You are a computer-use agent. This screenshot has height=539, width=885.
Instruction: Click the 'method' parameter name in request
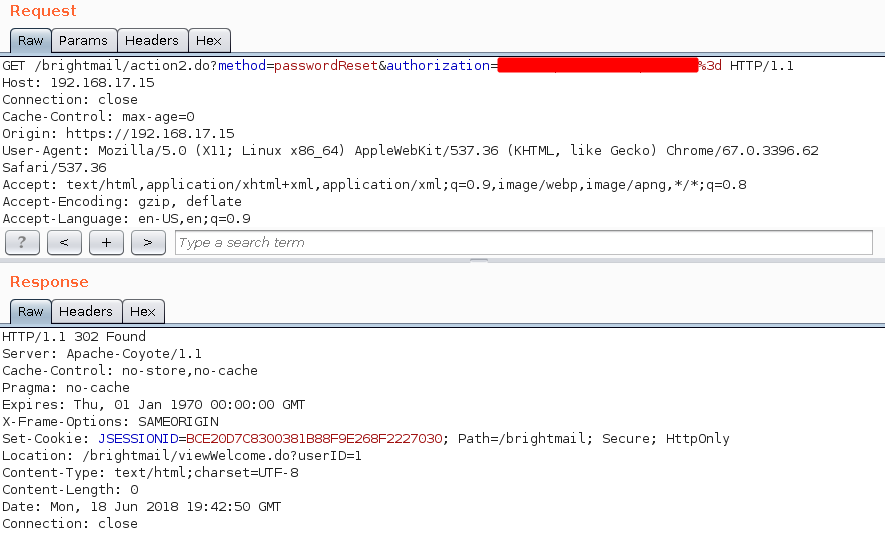(242, 65)
